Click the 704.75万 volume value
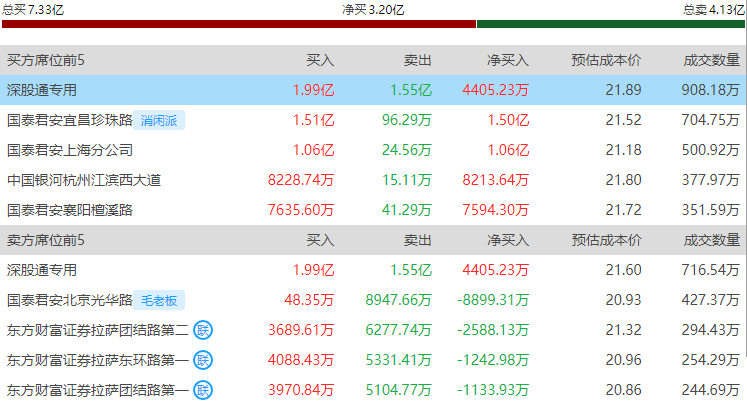Screen dimensions: 747x402 (x=710, y=120)
